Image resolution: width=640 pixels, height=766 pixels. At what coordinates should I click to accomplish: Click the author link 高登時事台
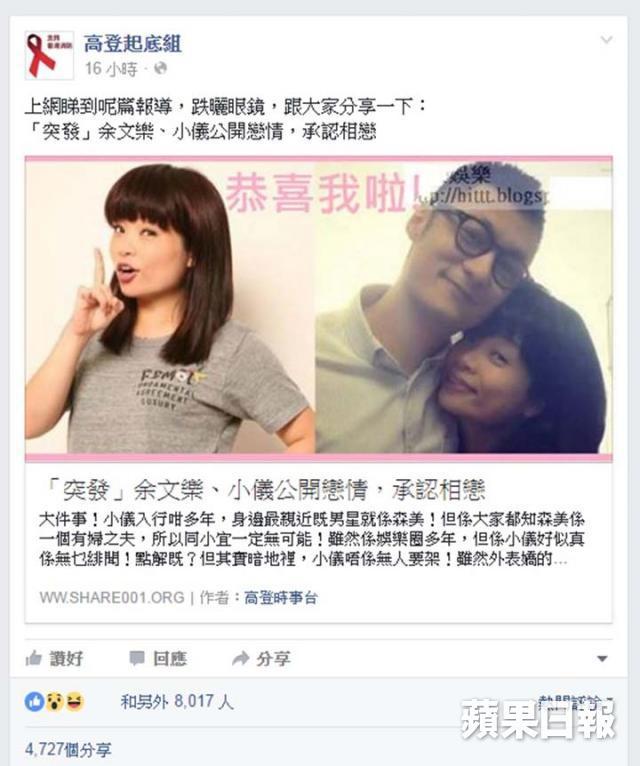coord(281,597)
